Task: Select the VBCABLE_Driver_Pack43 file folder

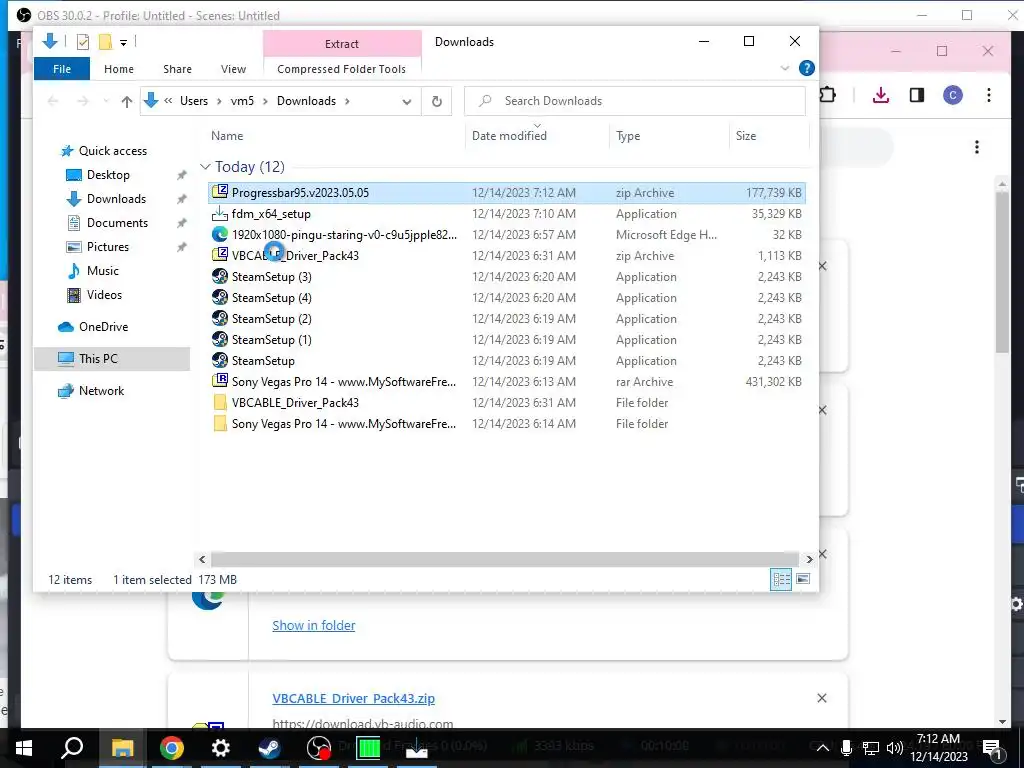Action: point(507,403)
